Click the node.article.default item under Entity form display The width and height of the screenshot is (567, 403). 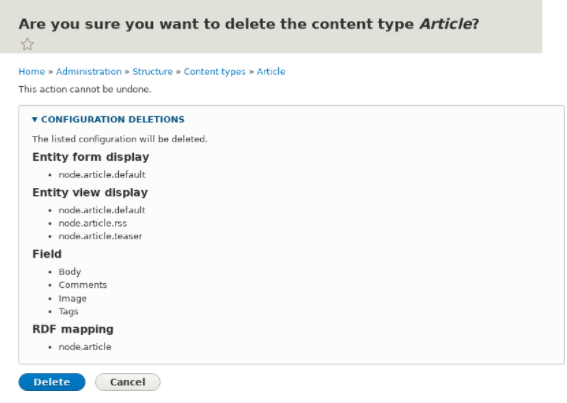click(x=102, y=175)
